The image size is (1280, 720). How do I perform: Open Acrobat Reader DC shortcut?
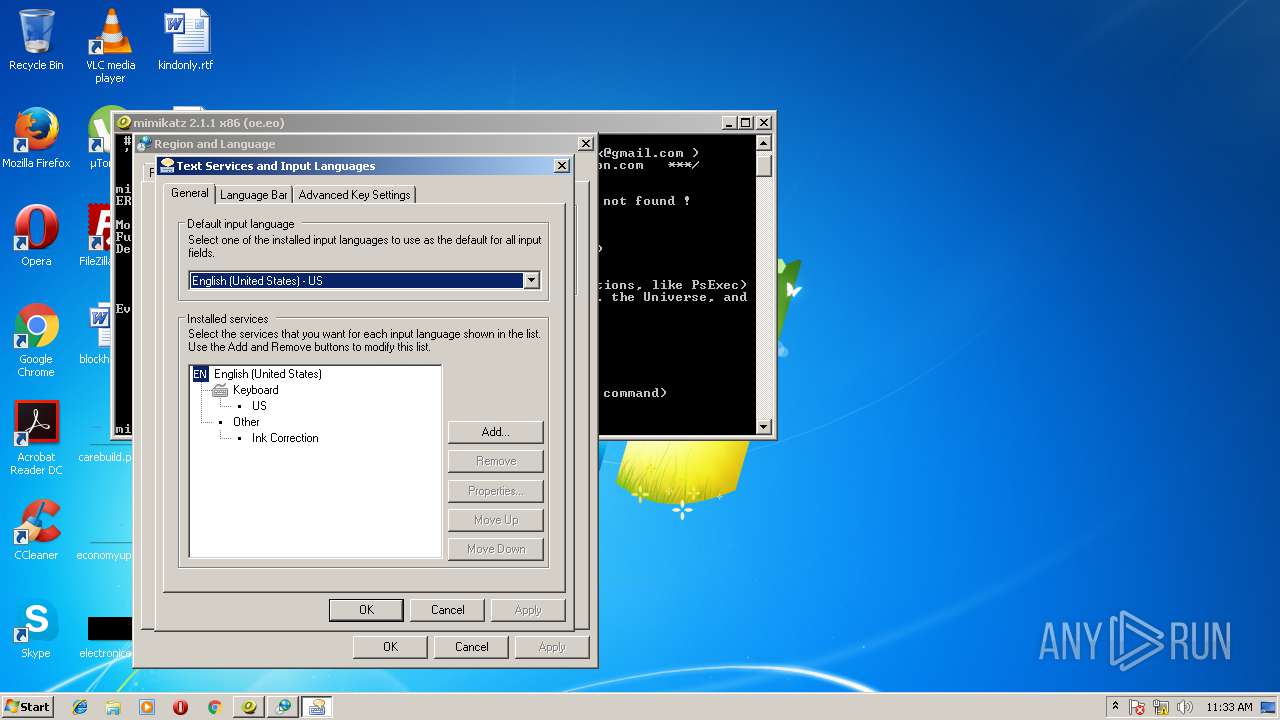click(36, 438)
